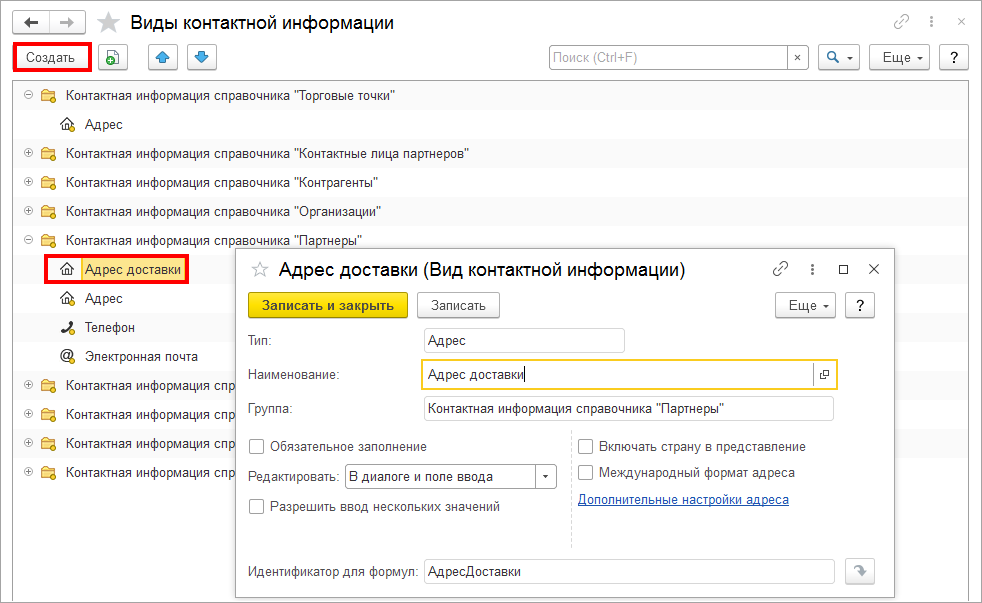Add the list to favorites with the star icon
Image resolution: width=982 pixels, height=603 pixels.
[109, 22]
